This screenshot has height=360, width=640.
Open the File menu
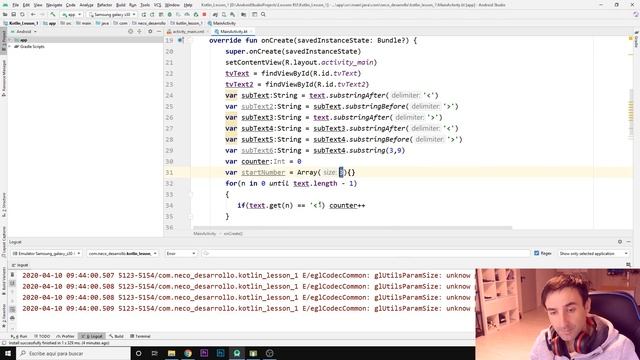pyautogui.click(x=16, y=5)
